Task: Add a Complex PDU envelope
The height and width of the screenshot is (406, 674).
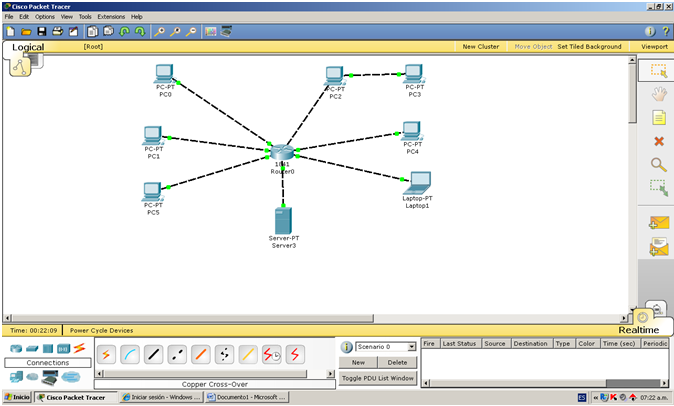Action: [659, 247]
